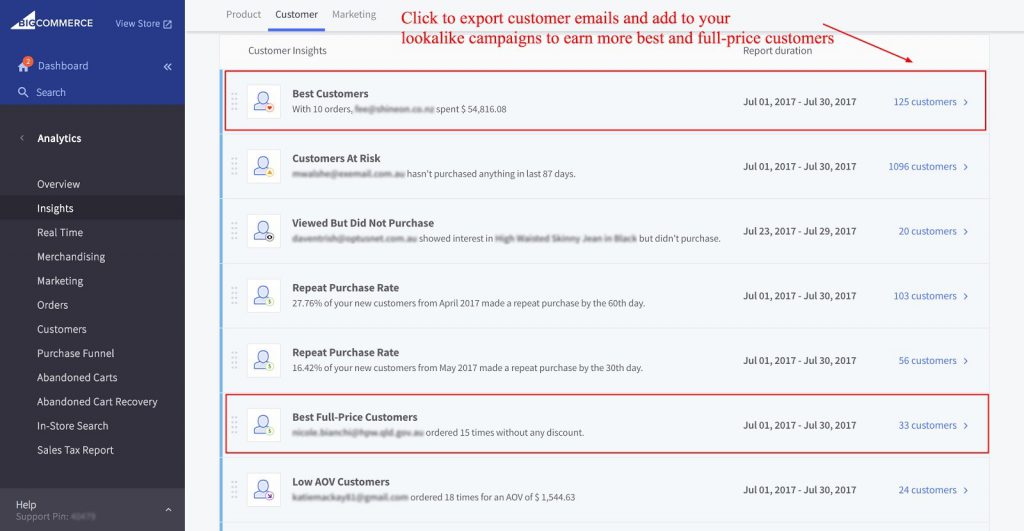Click the BigCommerce logo
Screen dimensions: 1024x531
(52, 22)
